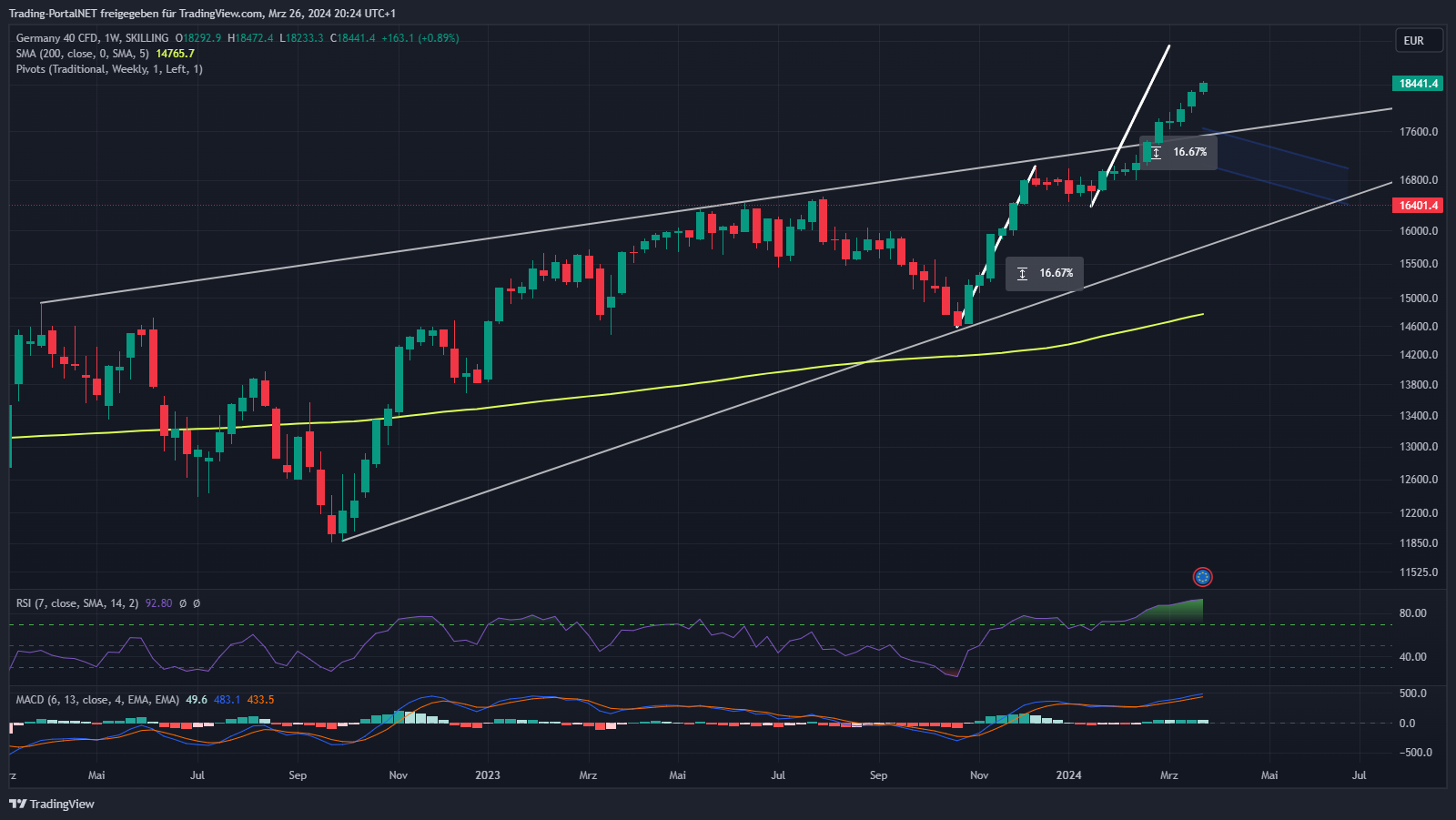Click the 2024 label on time axis
Viewport: 1456px width, 820px height.
1068,775
